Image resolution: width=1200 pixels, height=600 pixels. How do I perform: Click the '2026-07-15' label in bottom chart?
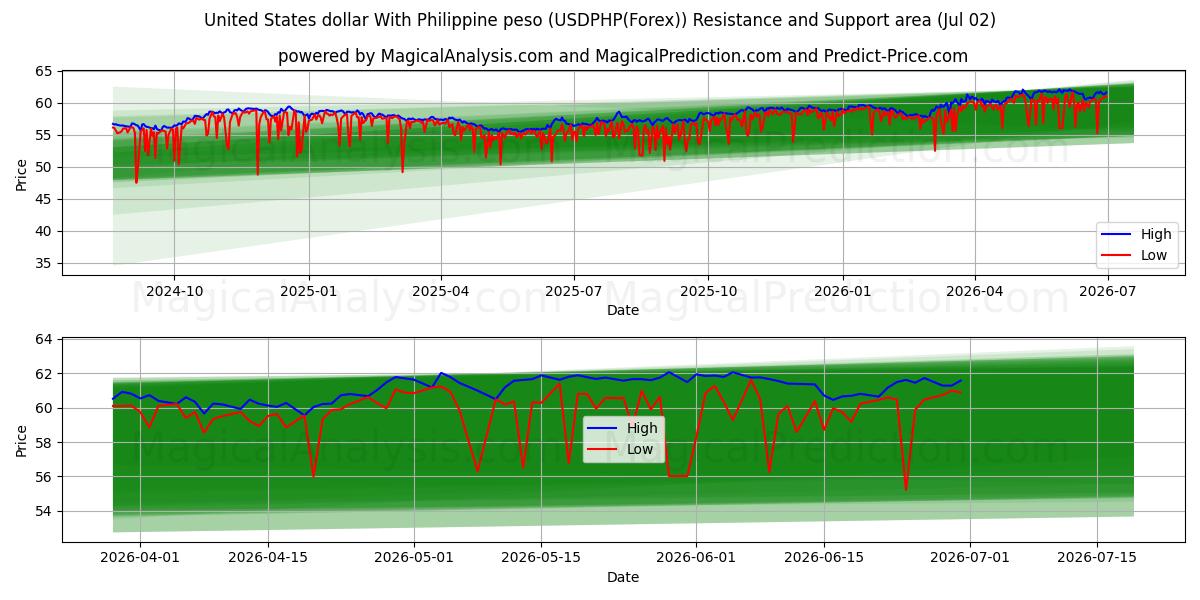pyautogui.click(x=1098, y=558)
